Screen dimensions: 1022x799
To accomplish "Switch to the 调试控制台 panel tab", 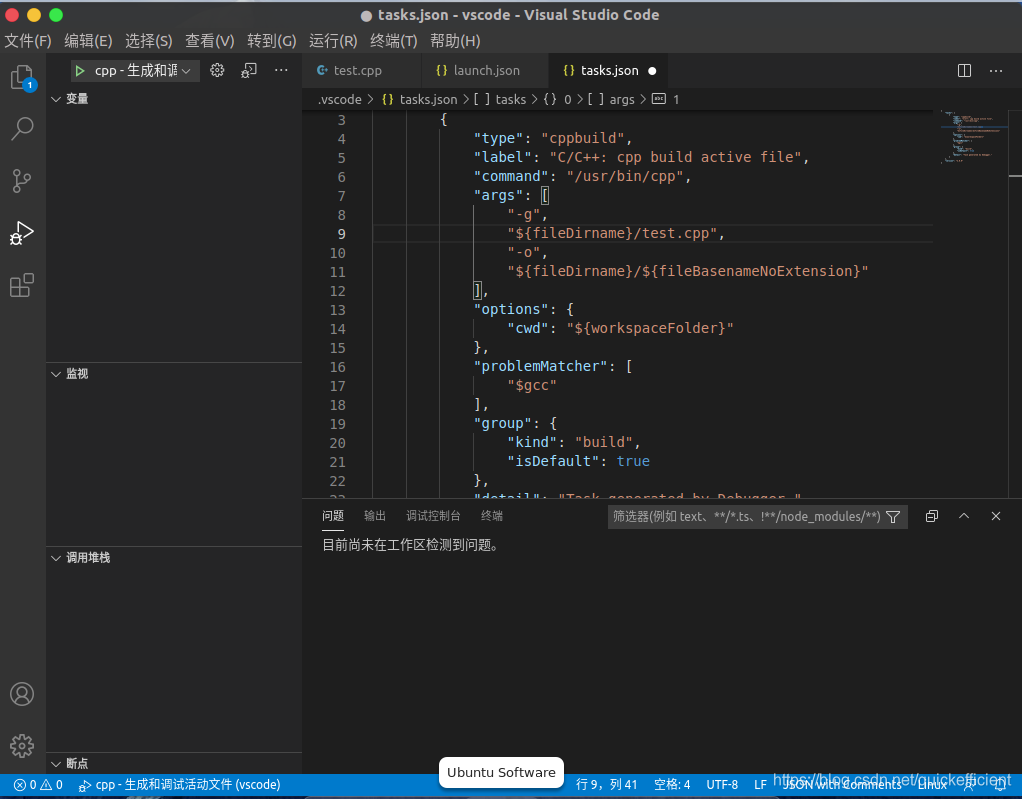I will (433, 516).
